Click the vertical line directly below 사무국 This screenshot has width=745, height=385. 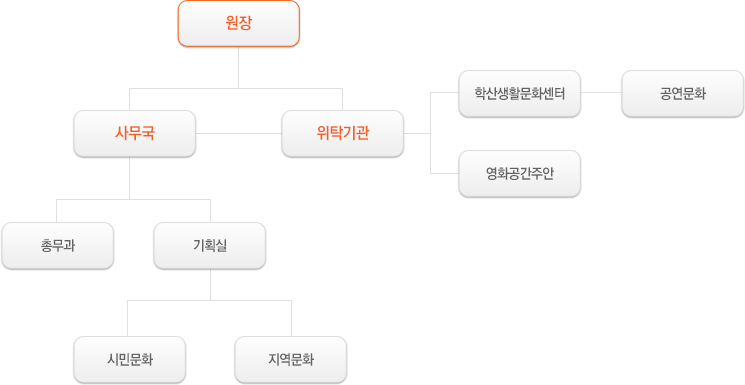[x=130, y=178]
